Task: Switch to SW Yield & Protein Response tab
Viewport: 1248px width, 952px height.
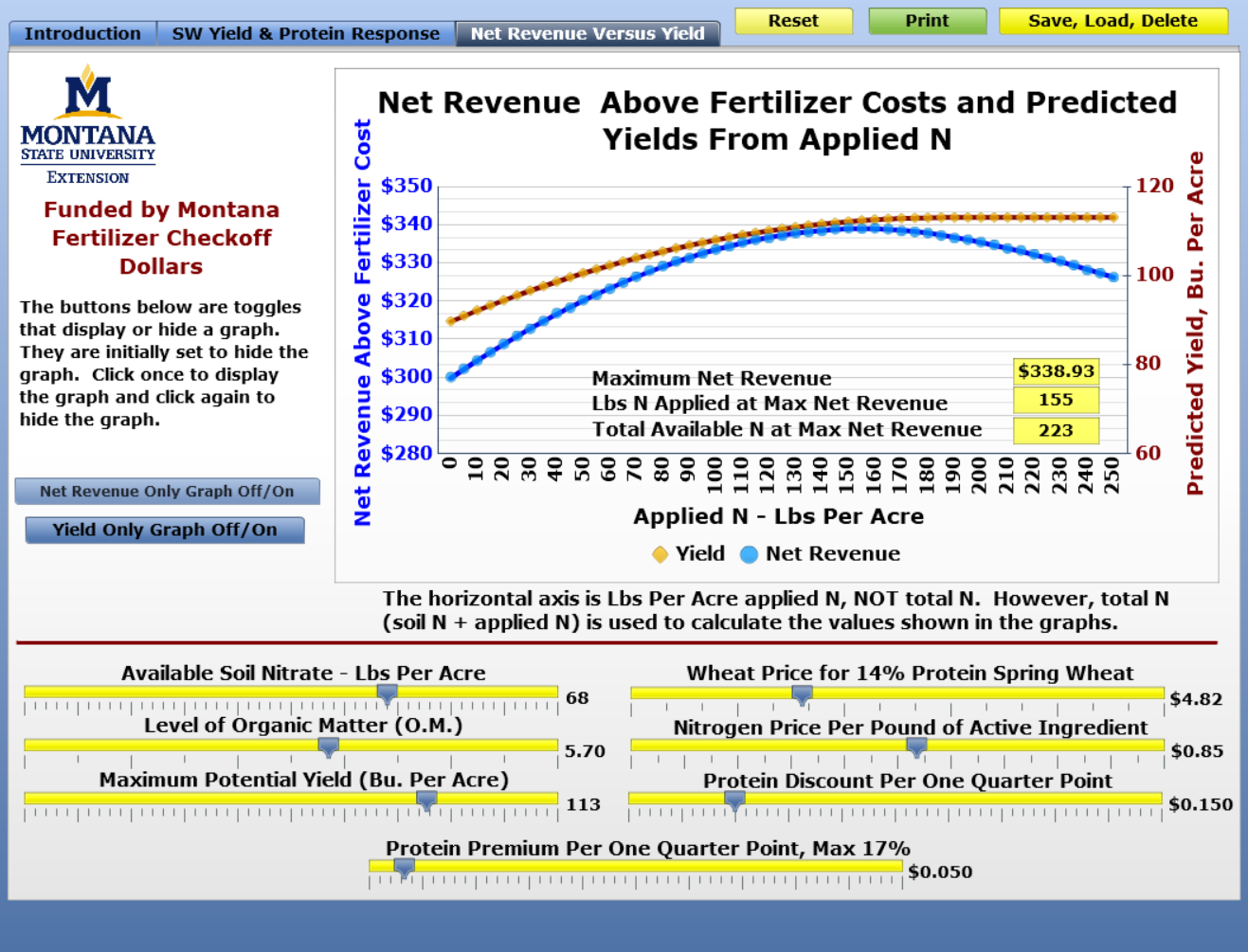Action: pos(305,33)
